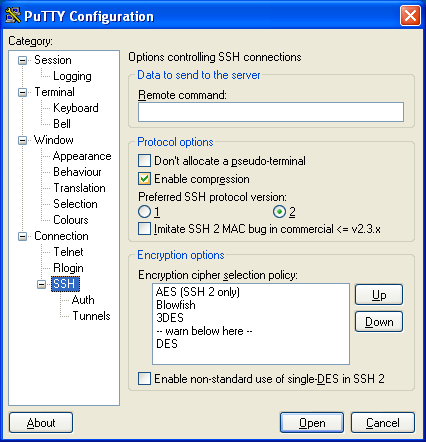Viewport: 426px width, 442px height.
Task: Select SSH protocol version 1
Action: tap(144, 212)
